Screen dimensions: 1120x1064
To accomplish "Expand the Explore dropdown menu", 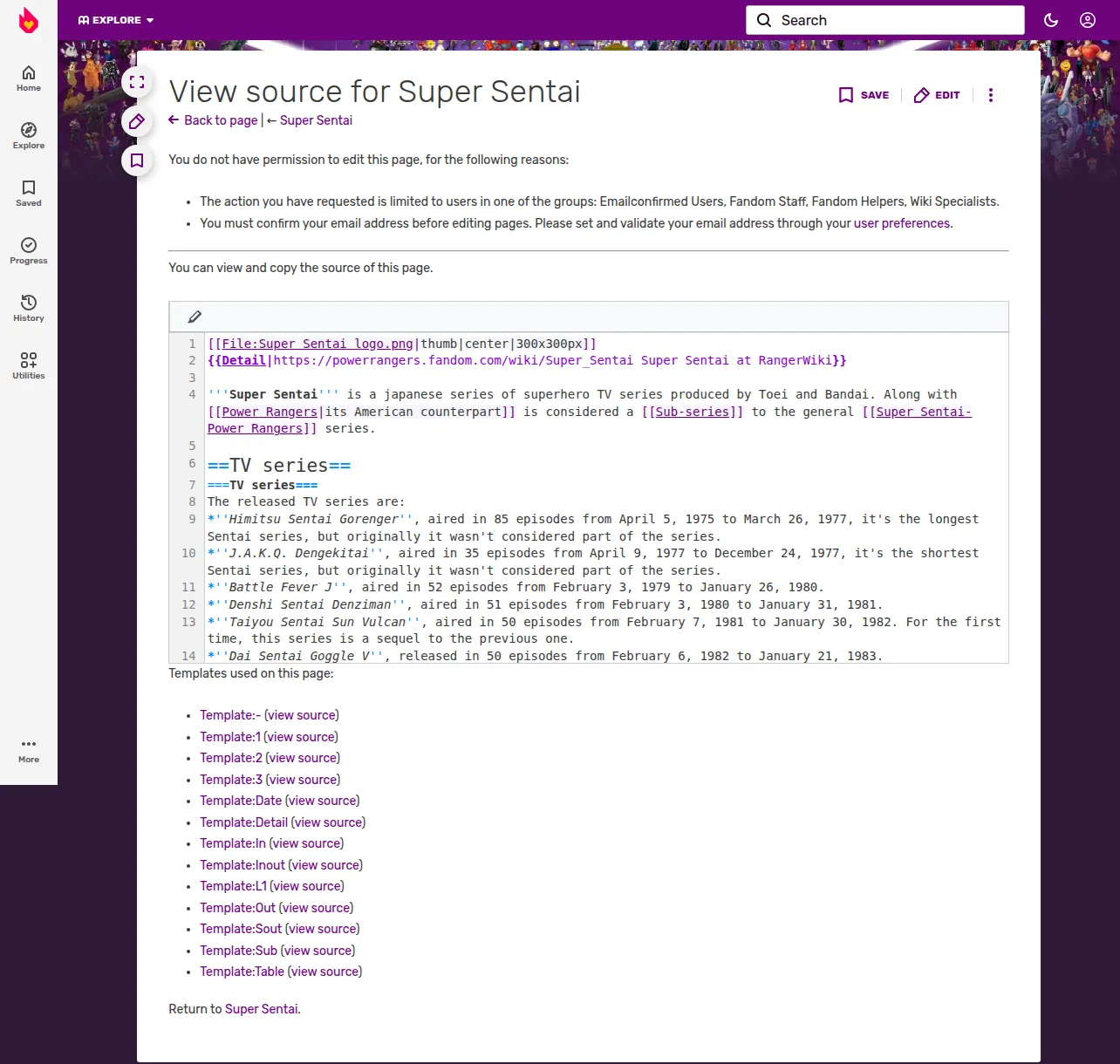I will (x=116, y=20).
